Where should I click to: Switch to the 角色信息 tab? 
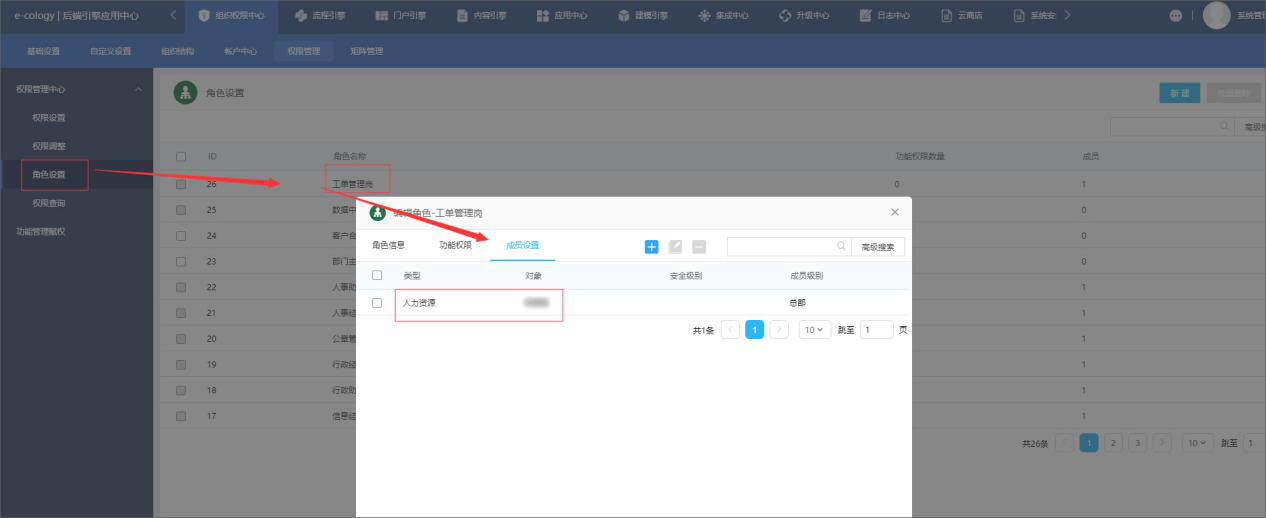[388, 245]
